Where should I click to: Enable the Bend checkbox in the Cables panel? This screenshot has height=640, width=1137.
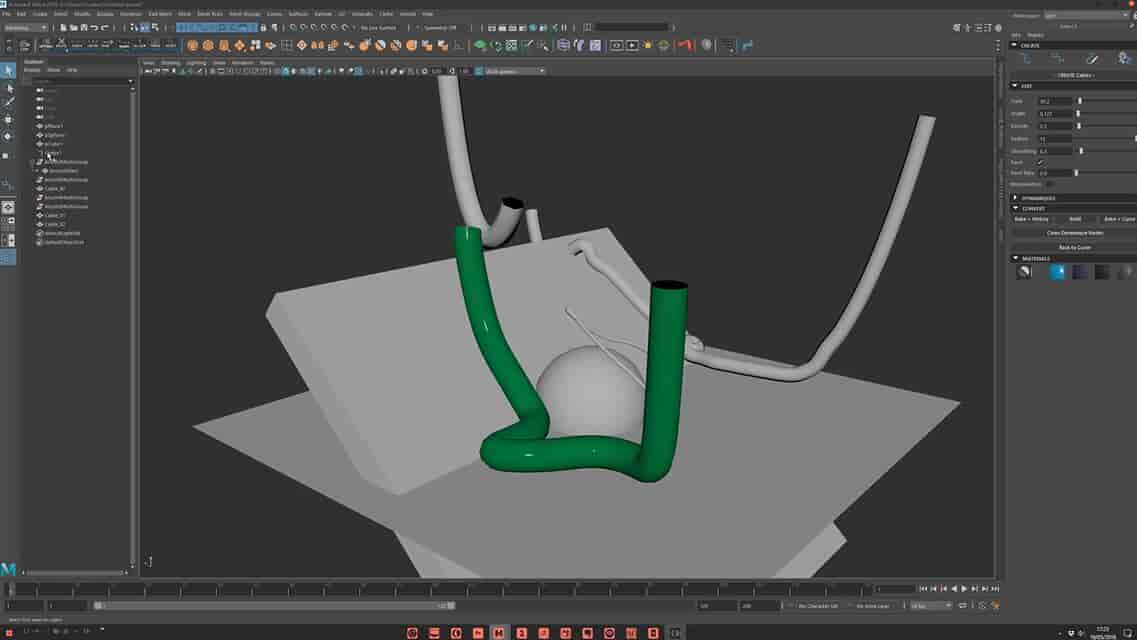coord(1040,161)
